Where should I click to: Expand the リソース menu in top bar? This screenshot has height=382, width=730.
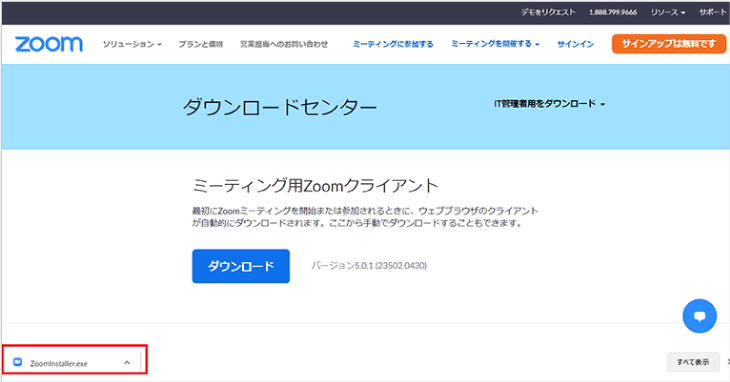pos(668,13)
